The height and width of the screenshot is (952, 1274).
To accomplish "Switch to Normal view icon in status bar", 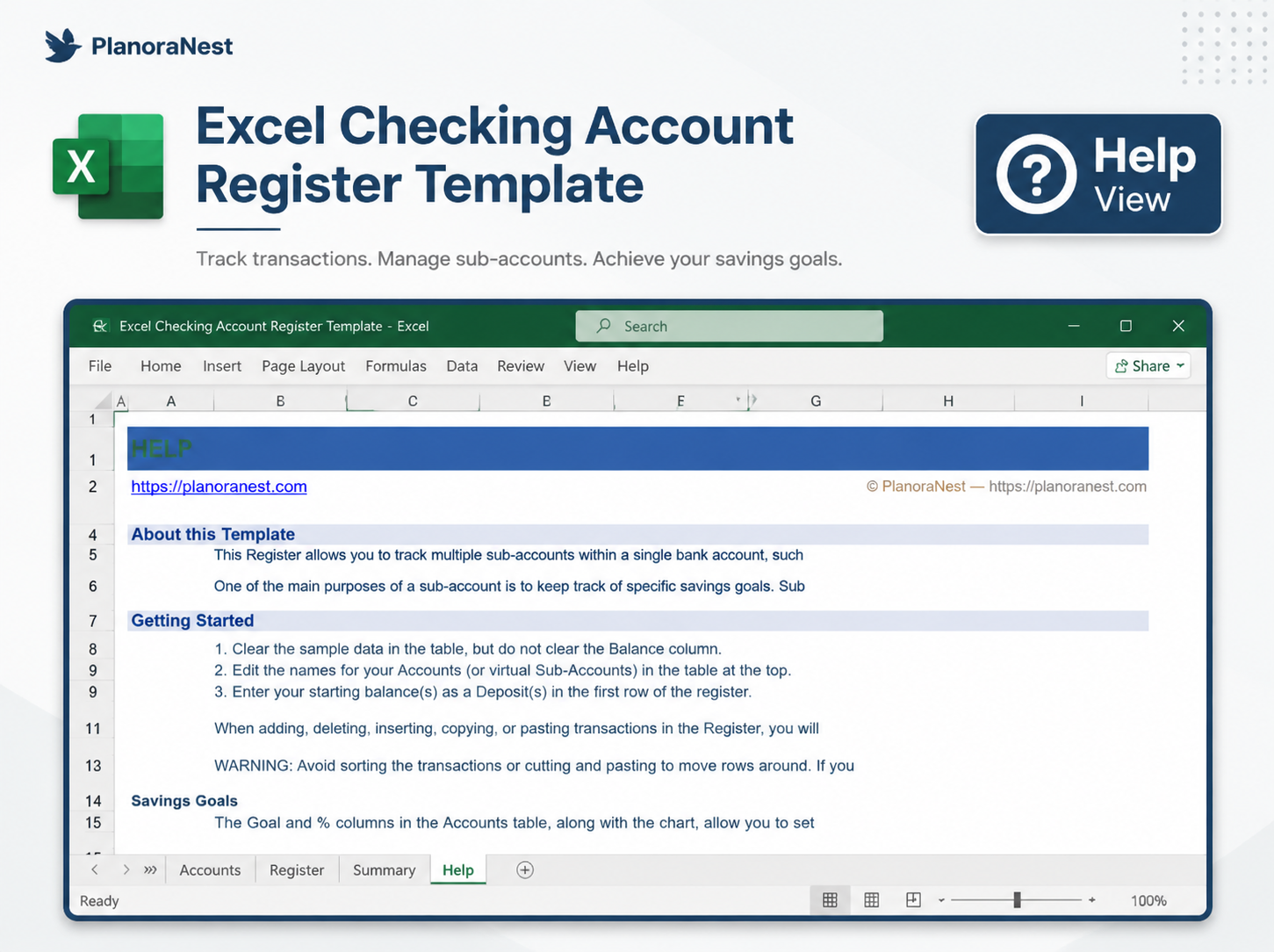I will [x=830, y=900].
